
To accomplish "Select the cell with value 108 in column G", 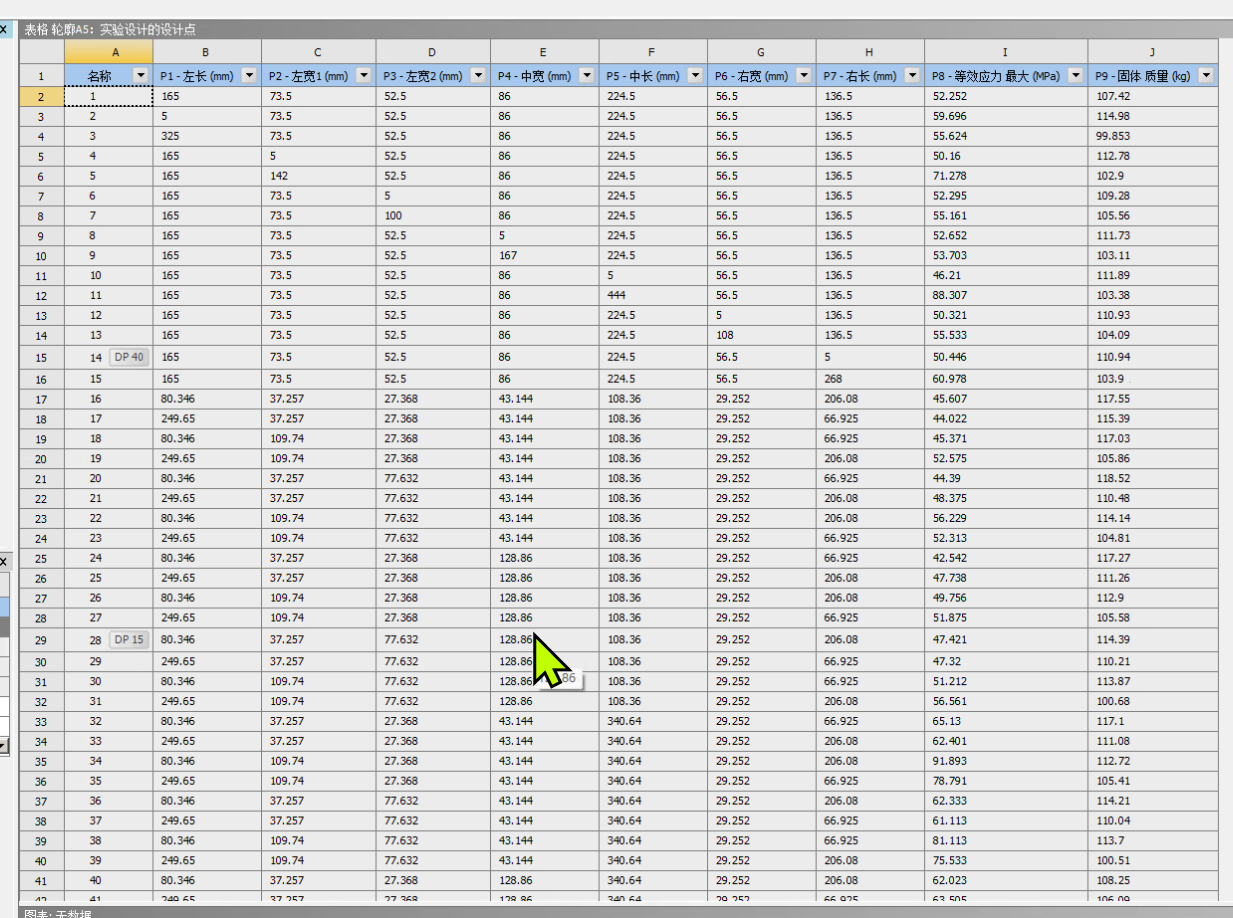I will pyautogui.click(x=762, y=335).
